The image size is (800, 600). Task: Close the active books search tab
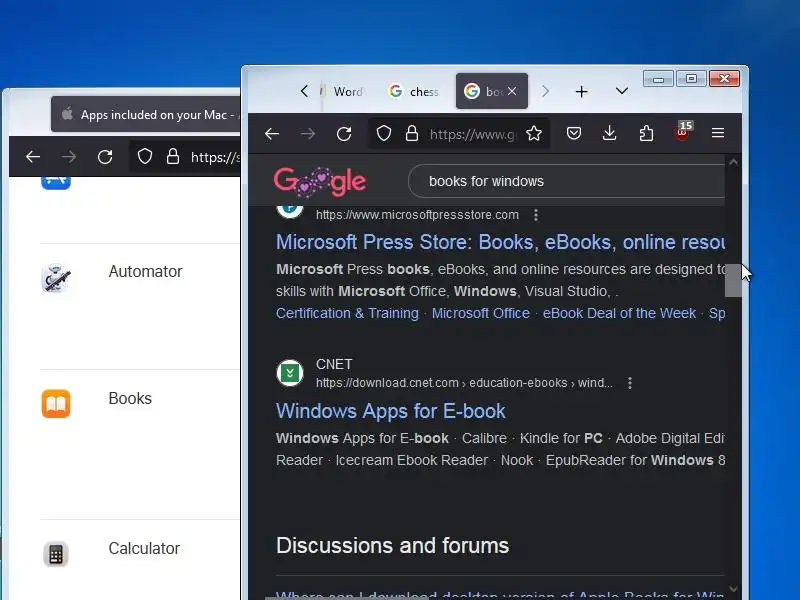coord(512,91)
